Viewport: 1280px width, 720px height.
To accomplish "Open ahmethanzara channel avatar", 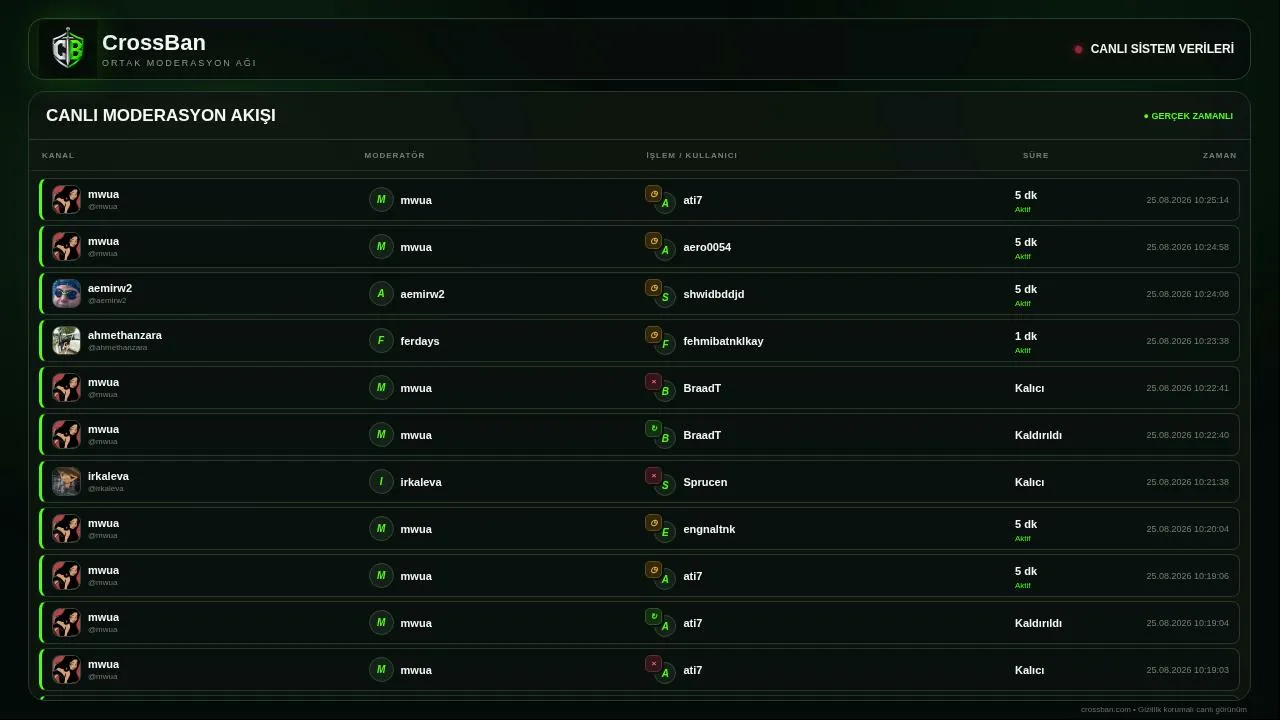I will pyautogui.click(x=67, y=341).
